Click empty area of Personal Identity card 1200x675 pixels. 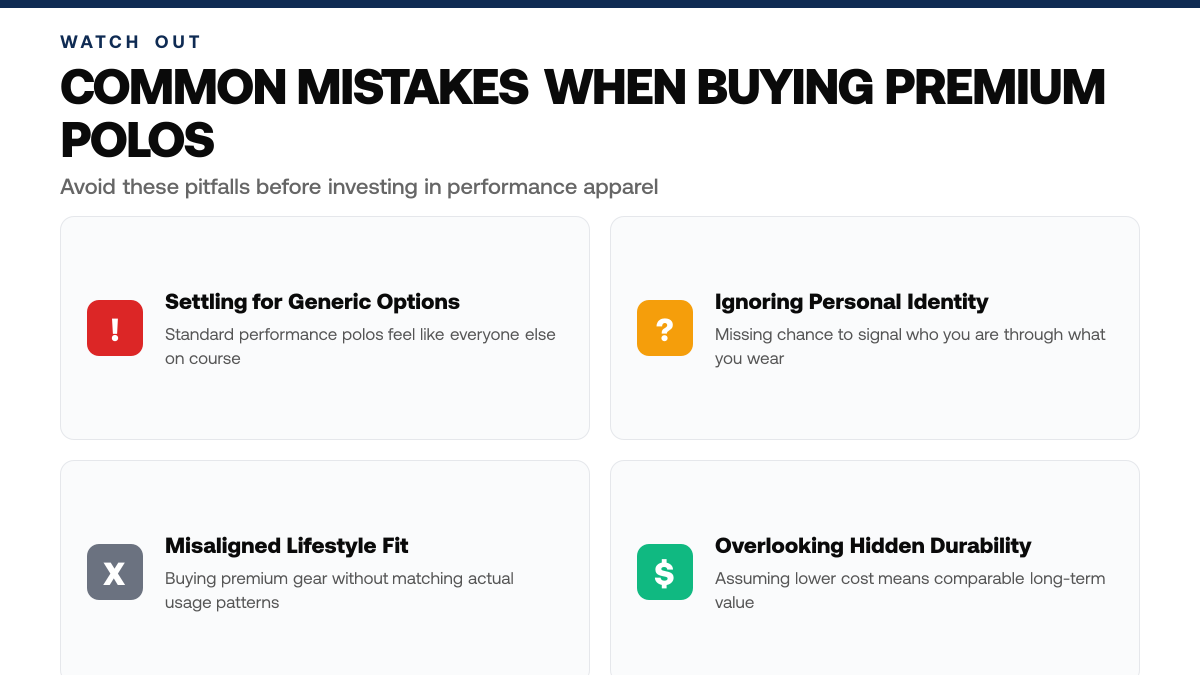tap(875, 405)
